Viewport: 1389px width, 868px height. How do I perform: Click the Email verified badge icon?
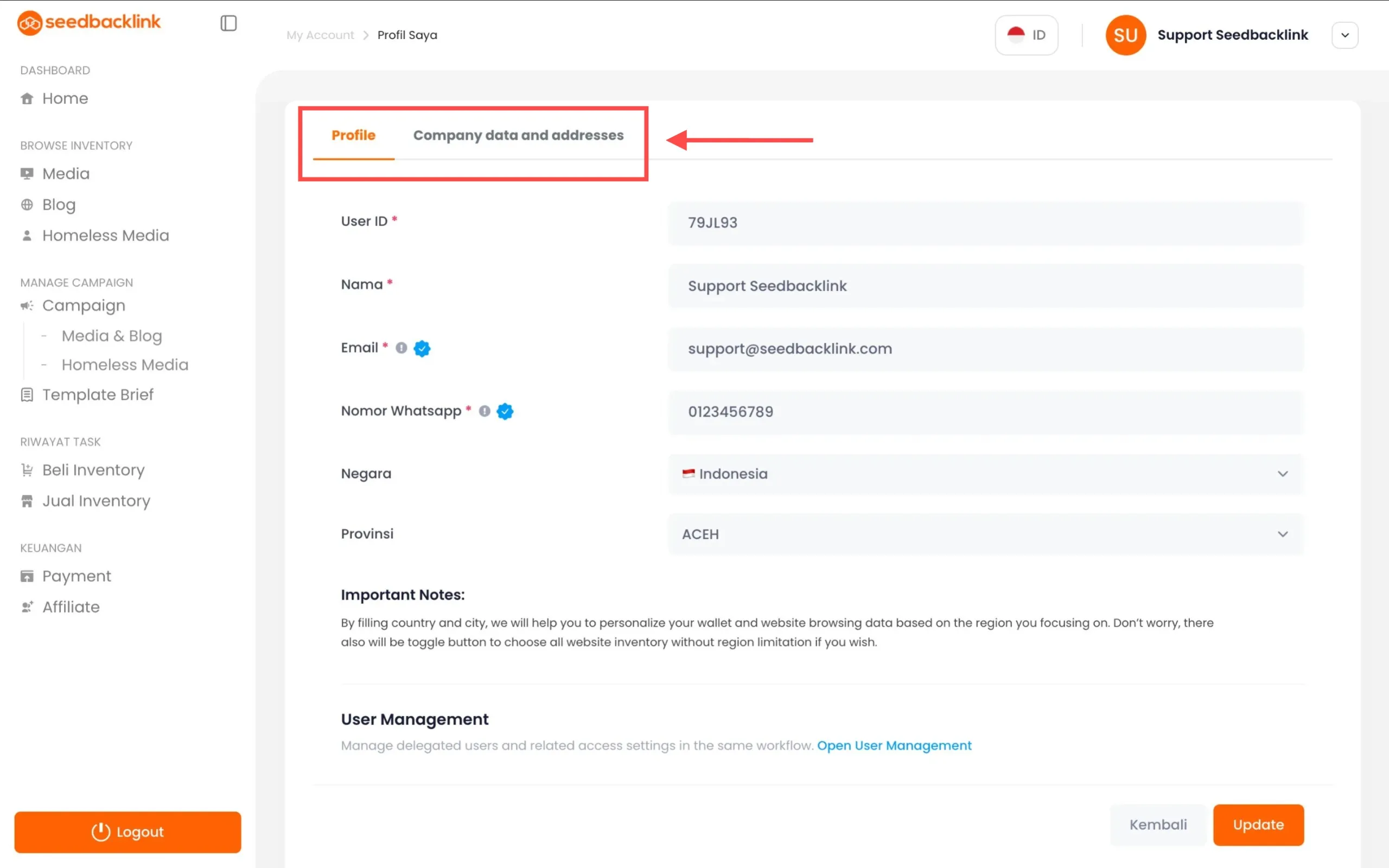pyautogui.click(x=422, y=348)
